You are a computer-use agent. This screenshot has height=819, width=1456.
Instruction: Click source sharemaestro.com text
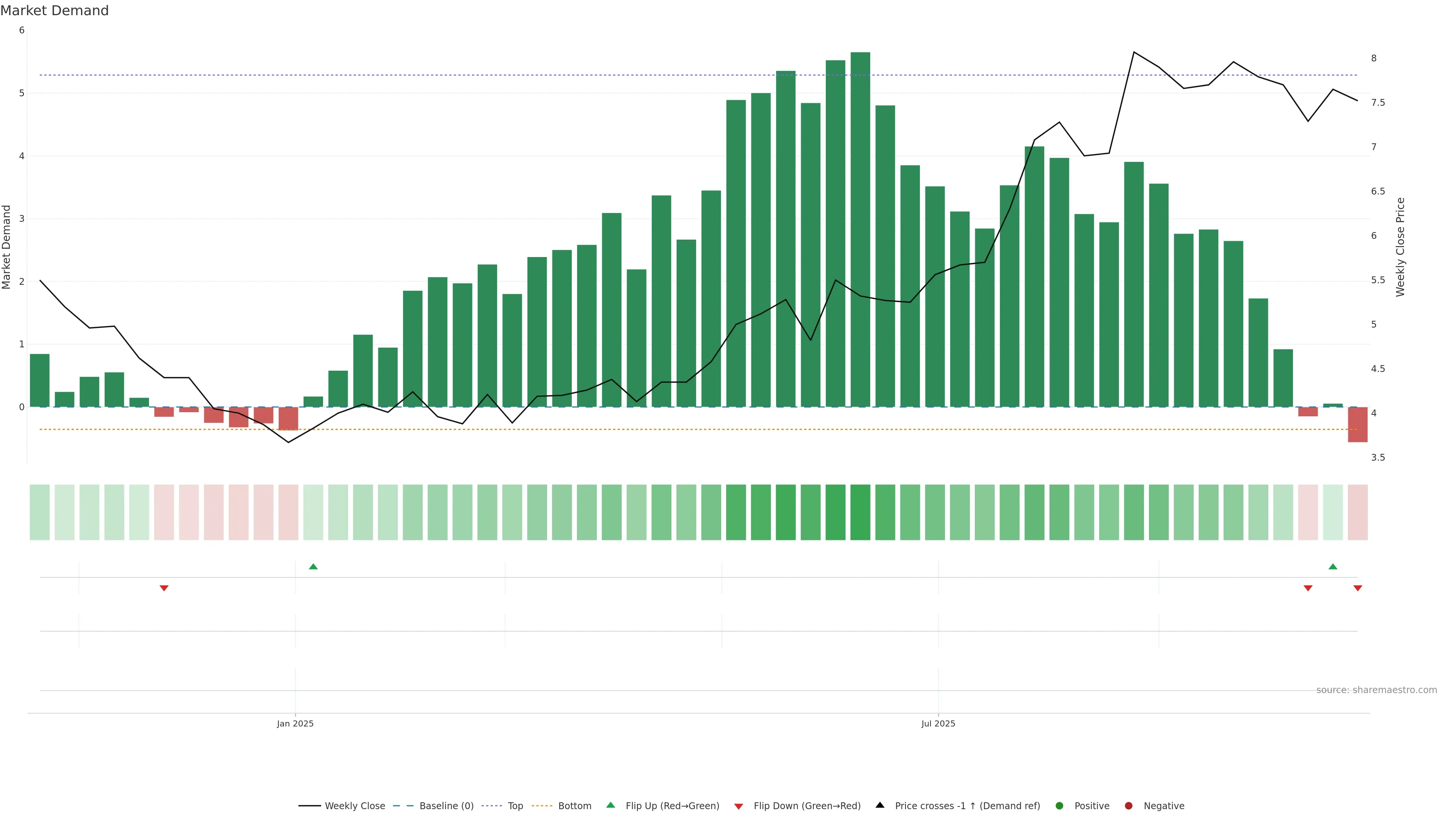1376,690
